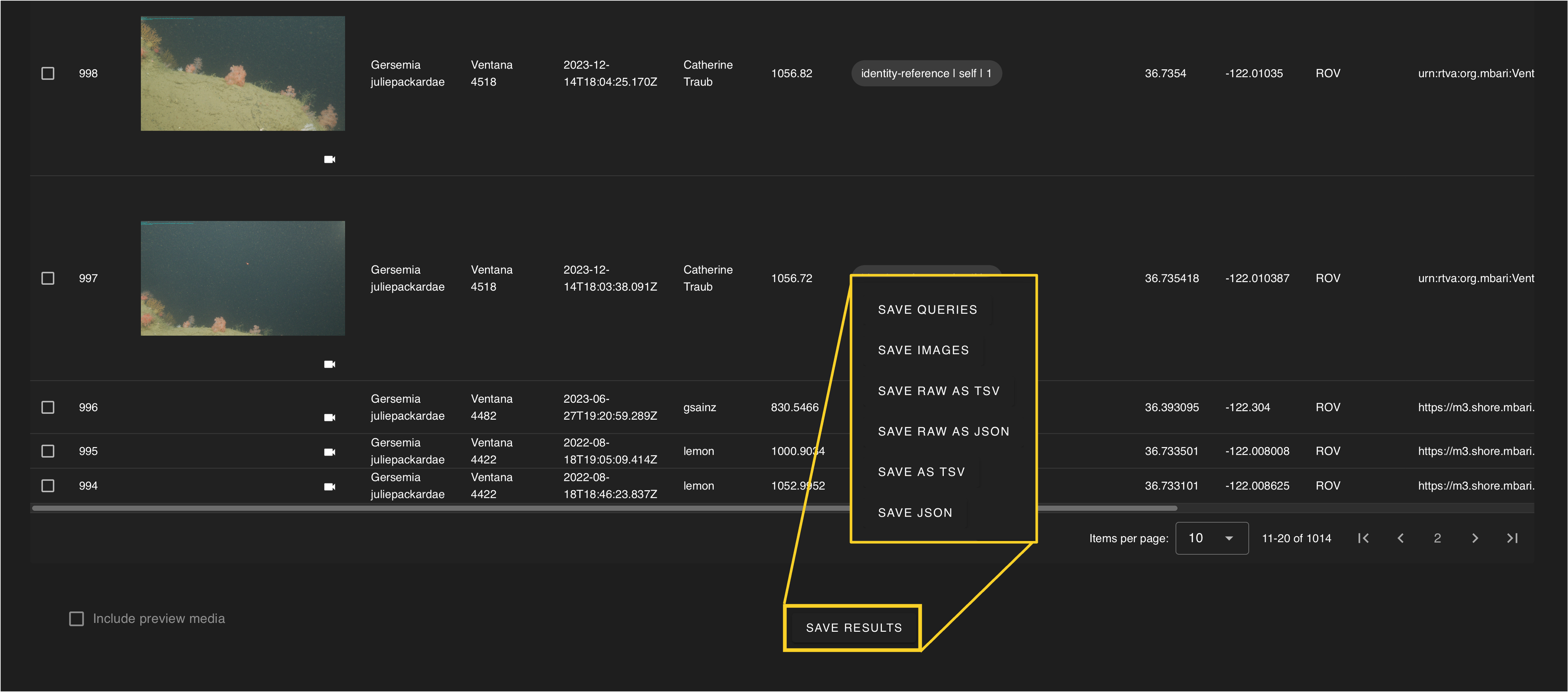Click video camera icon in row 996
Viewport: 1568px width, 693px height.
[x=329, y=417]
